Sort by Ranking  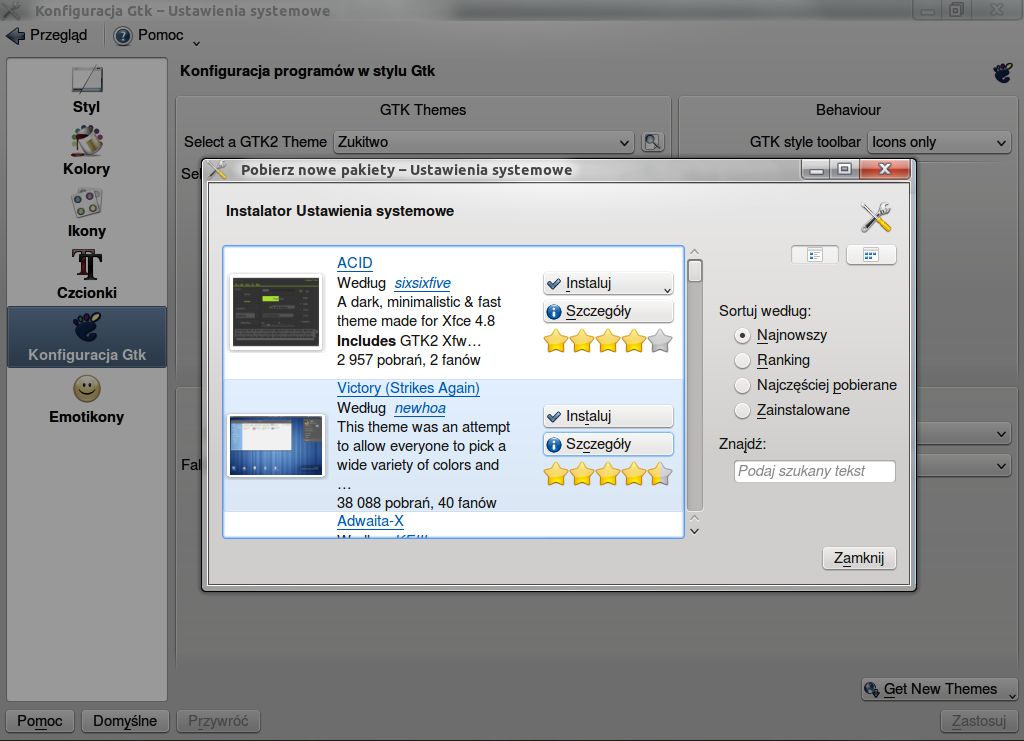coord(773,360)
